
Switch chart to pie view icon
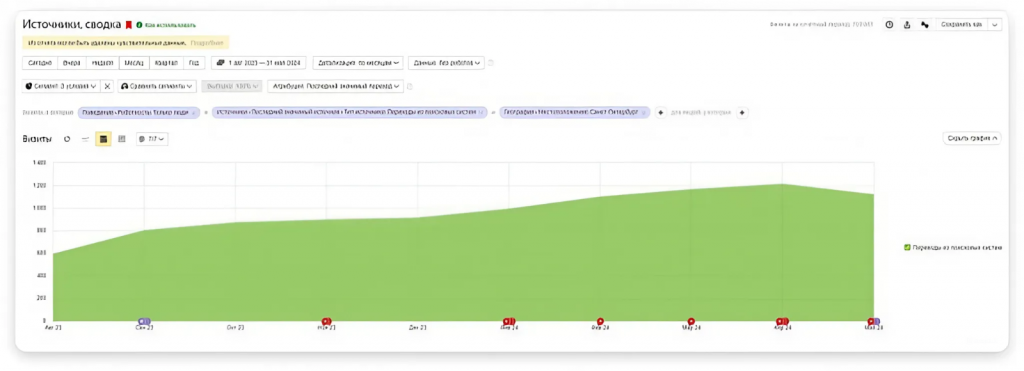[67, 138]
